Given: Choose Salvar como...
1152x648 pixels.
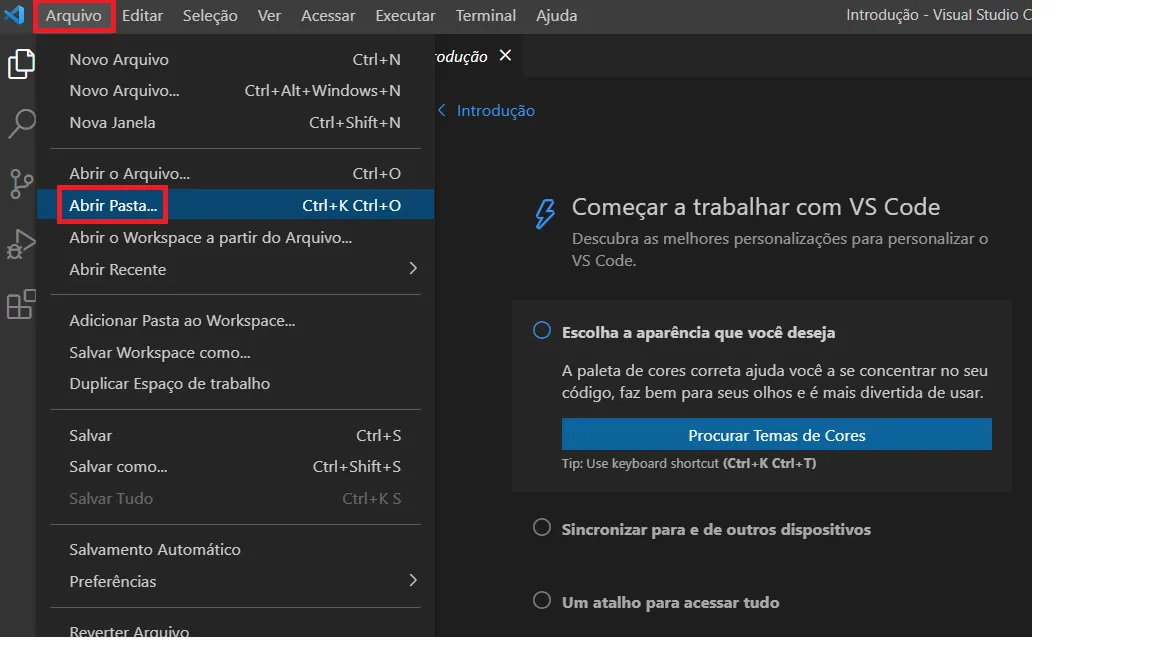Looking at the screenshot, I should coord(235,467).
